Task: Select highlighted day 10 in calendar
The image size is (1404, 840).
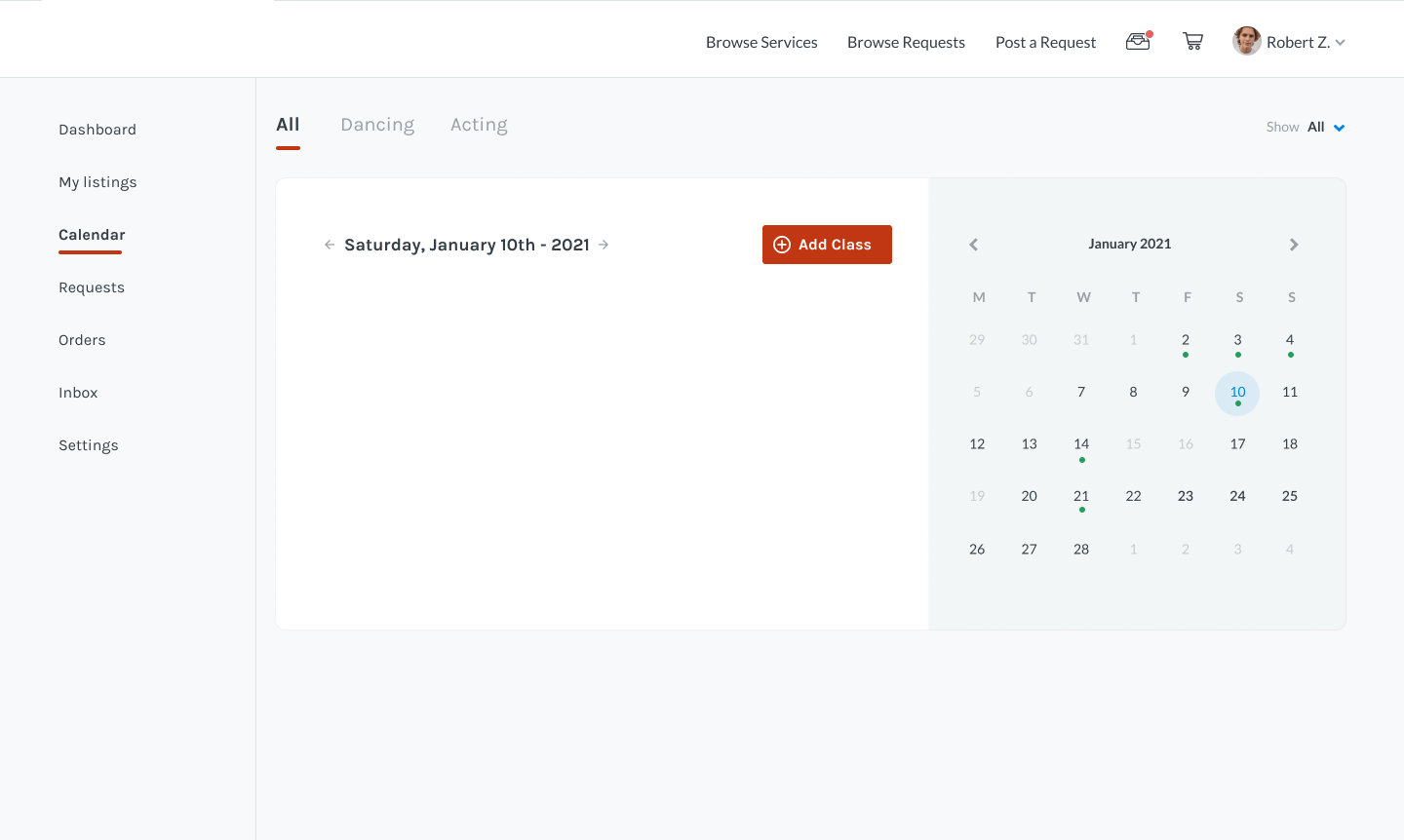Action: 1237,393
